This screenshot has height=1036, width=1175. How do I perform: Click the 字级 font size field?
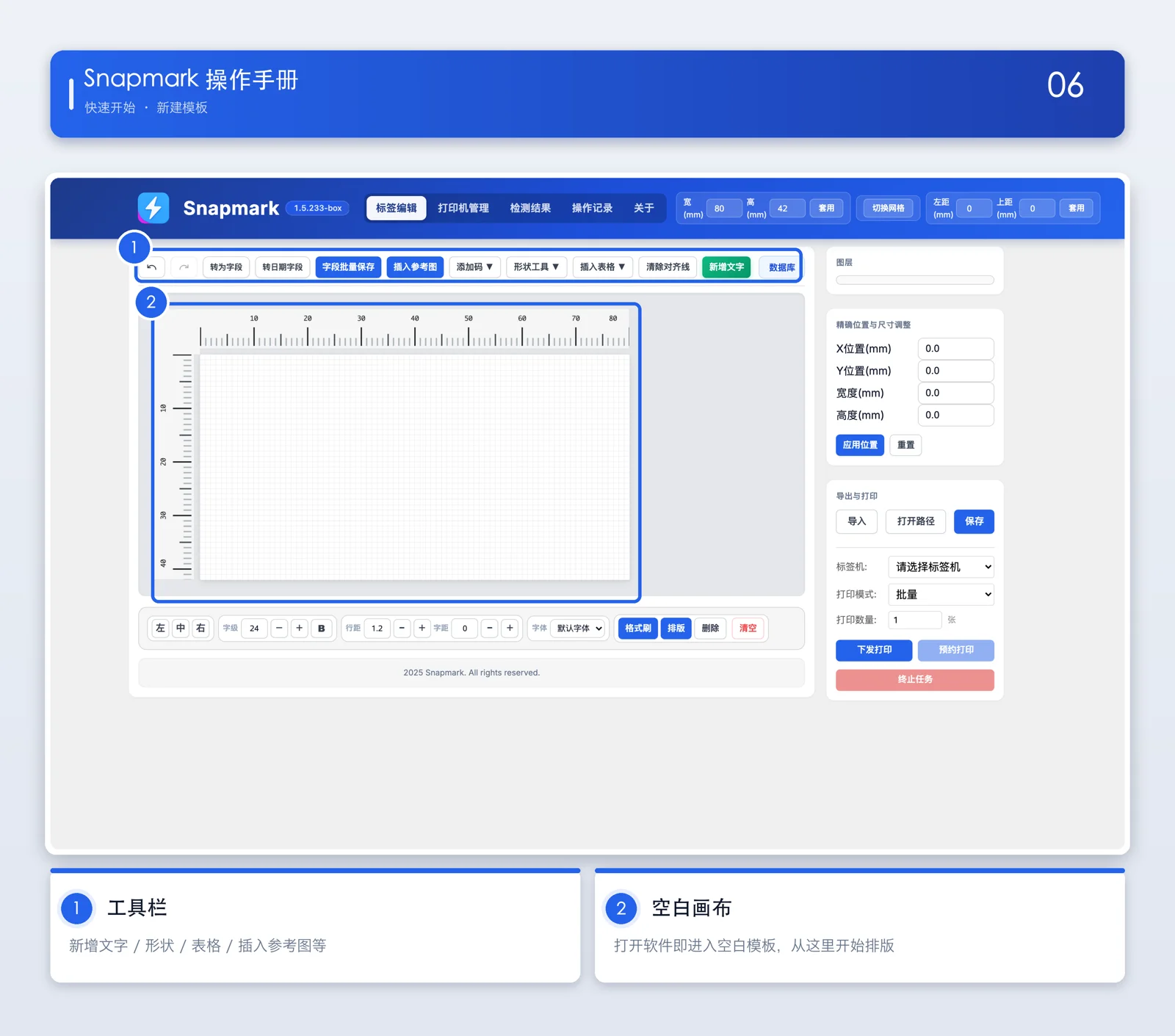click(x=254, y=629)
